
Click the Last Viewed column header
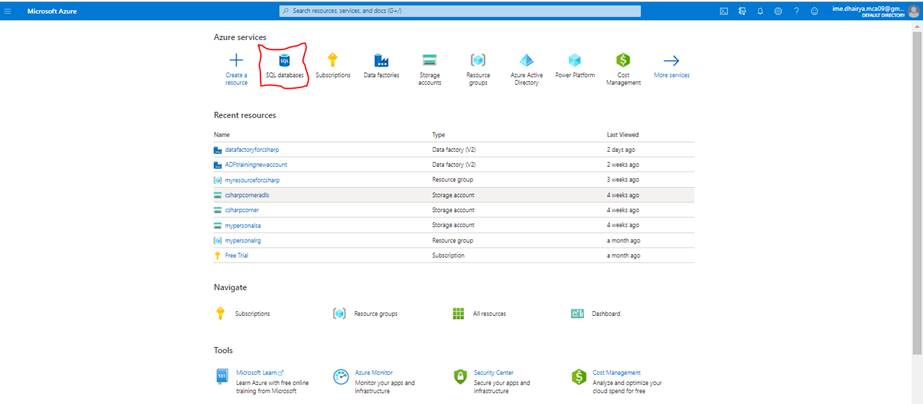pyautogui.click(x=623, y=135)
